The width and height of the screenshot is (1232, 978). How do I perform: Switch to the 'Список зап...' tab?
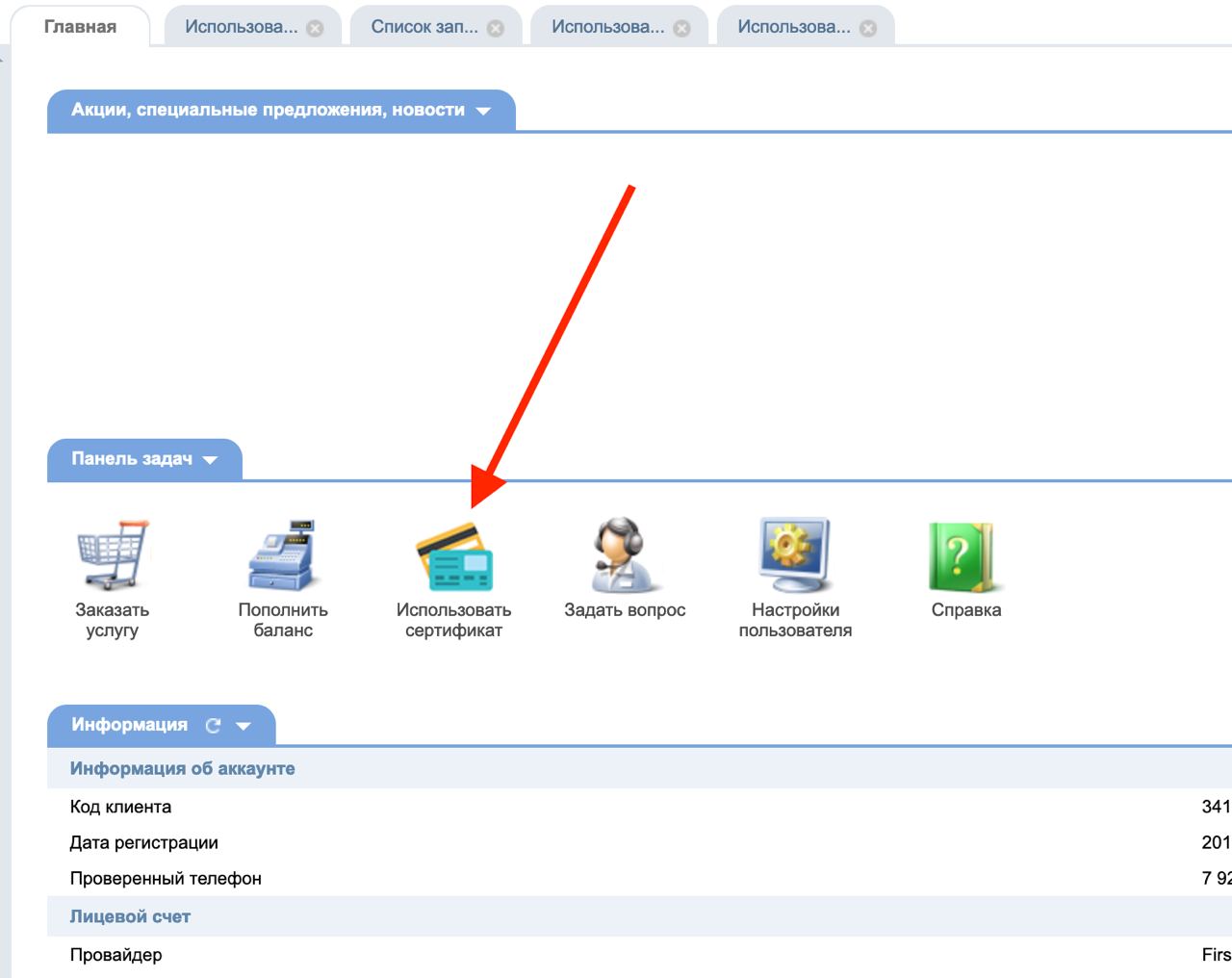tap(424, 27)
